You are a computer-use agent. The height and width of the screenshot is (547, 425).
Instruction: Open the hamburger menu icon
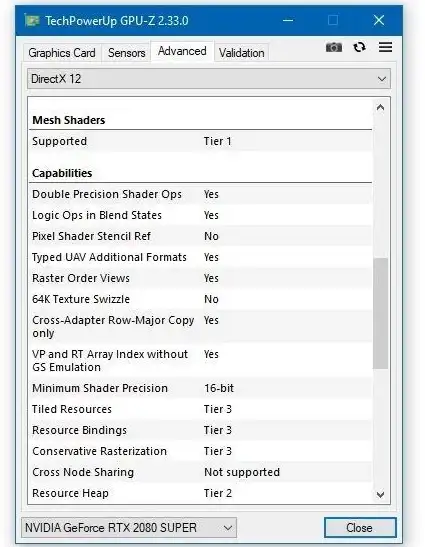click(385, 47)
